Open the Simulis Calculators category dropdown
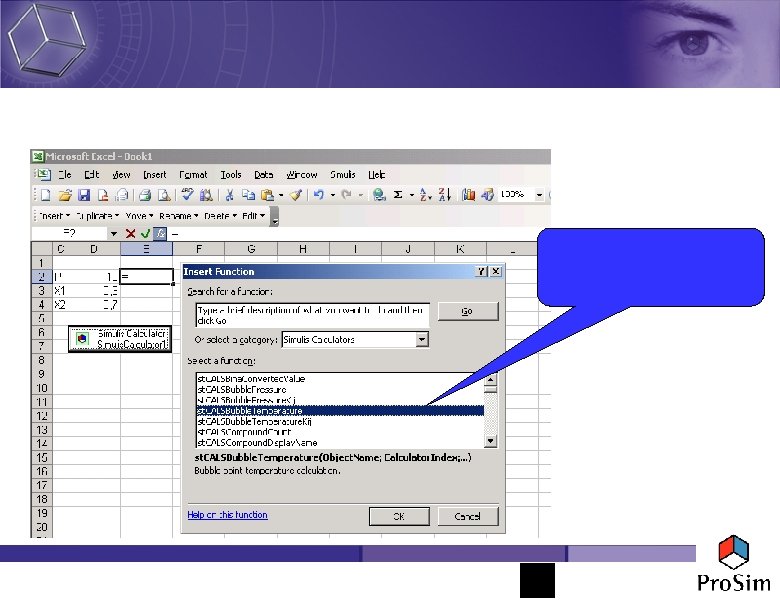 point(422,340)
